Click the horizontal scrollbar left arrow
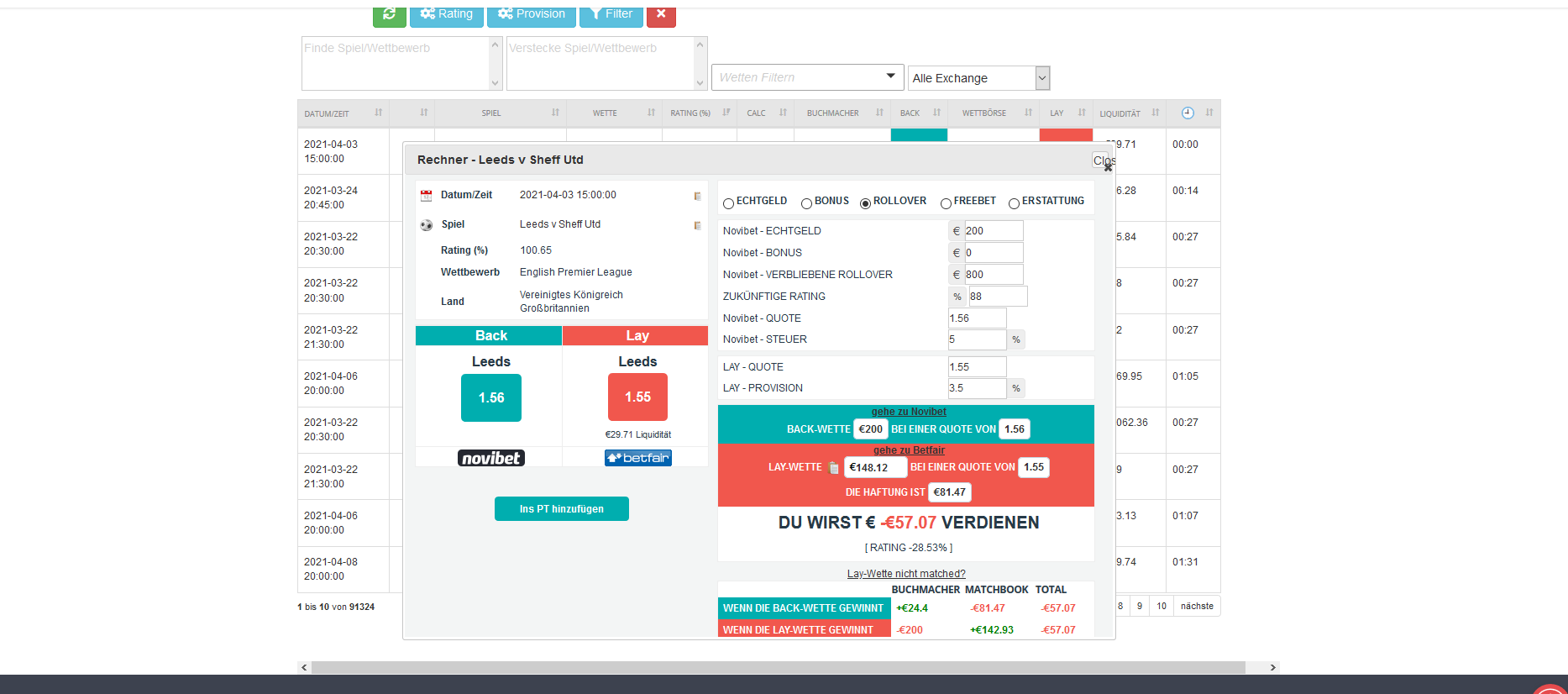1568x694 pixels. point(304,667)
